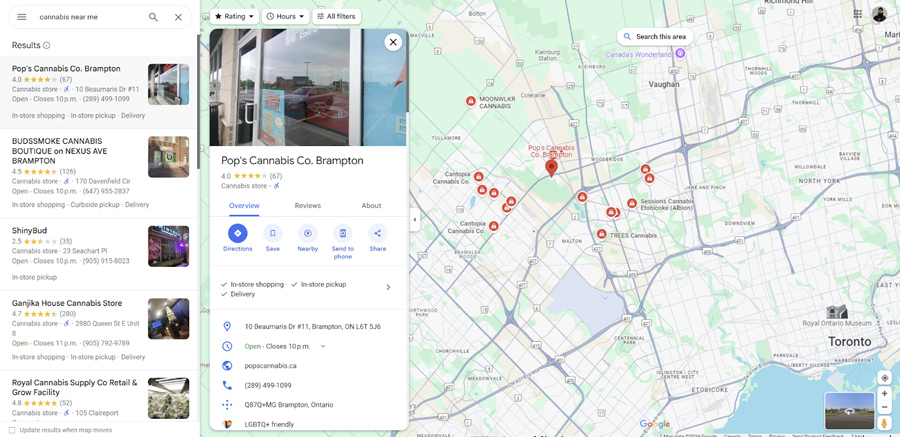The image size is (900, 437).
Task: Open the Google apps grid icon
Action: 858,14
